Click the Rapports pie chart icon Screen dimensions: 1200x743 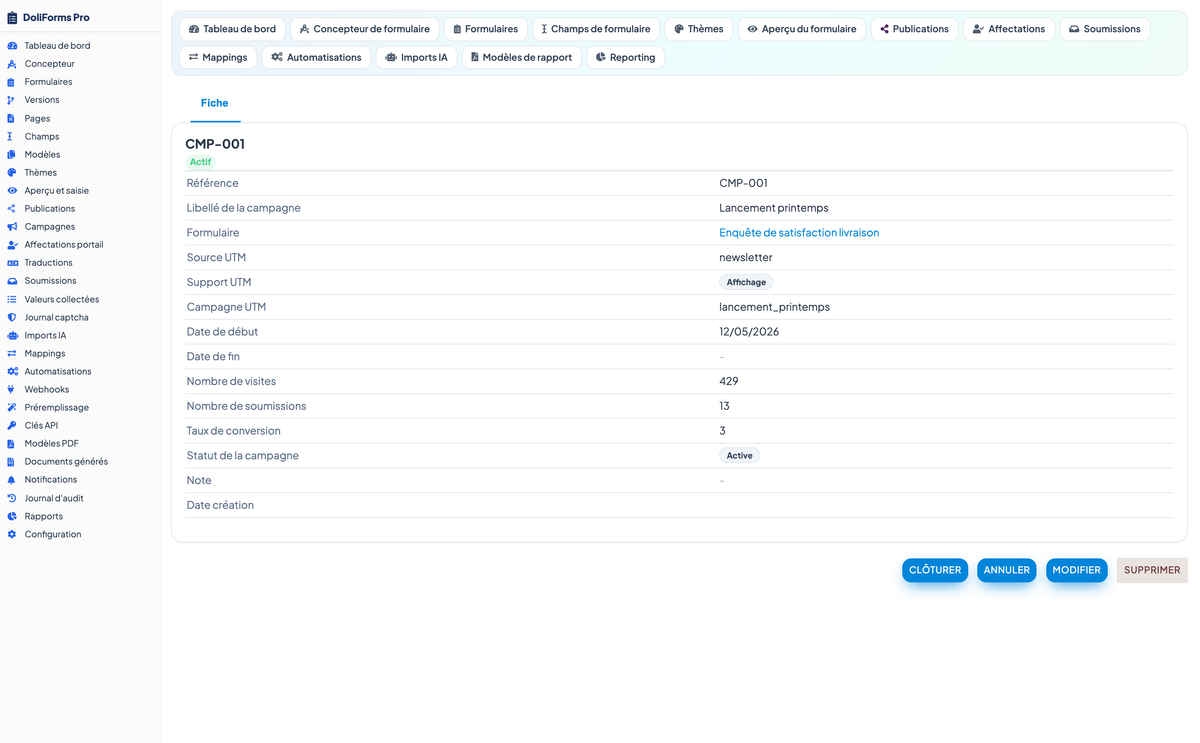point(12,516)
